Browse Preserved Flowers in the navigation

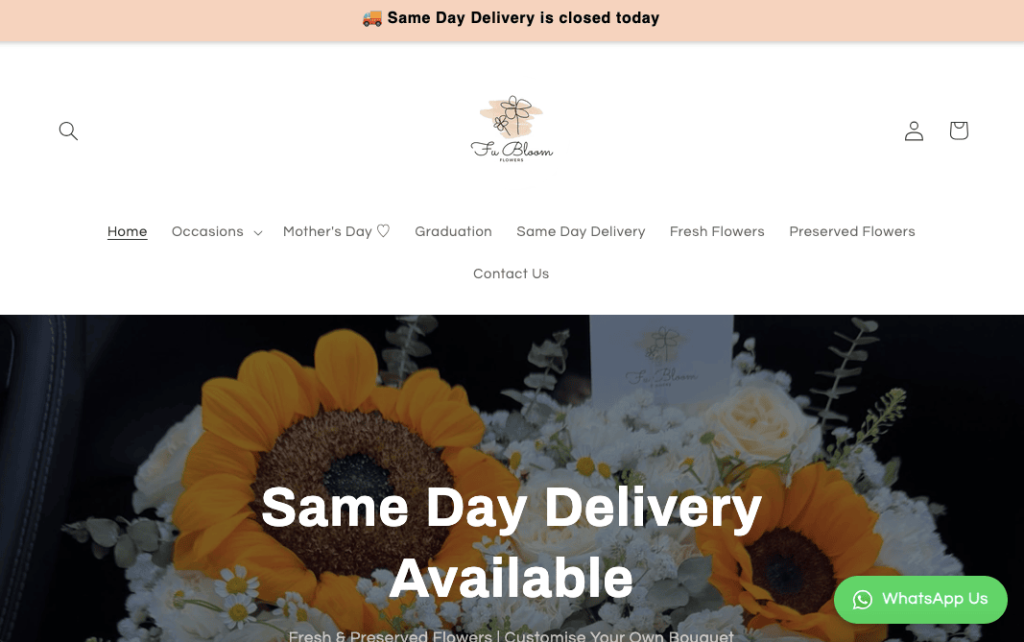pos(852,231)
